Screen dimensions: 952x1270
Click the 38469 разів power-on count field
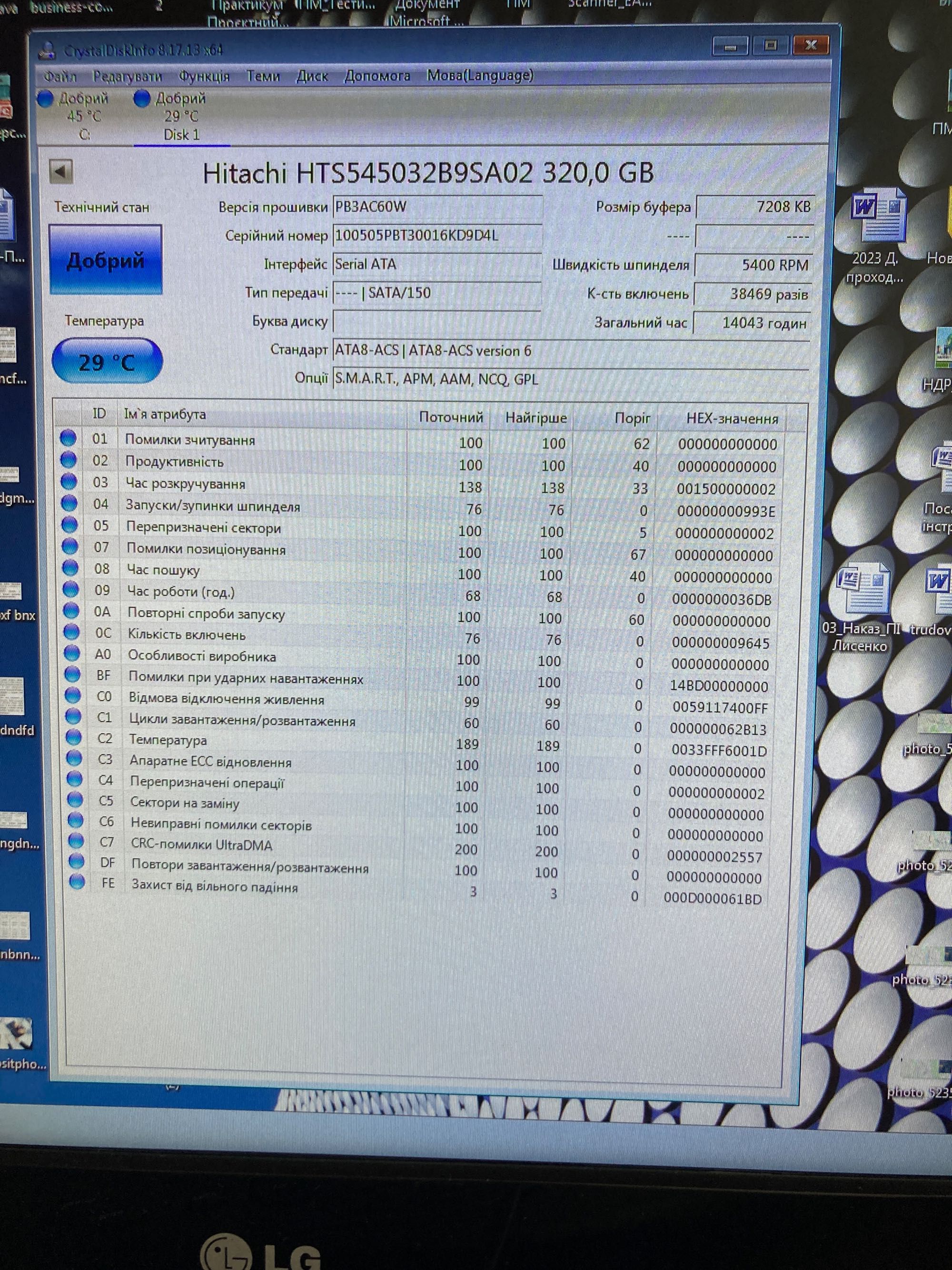point(752,294)
